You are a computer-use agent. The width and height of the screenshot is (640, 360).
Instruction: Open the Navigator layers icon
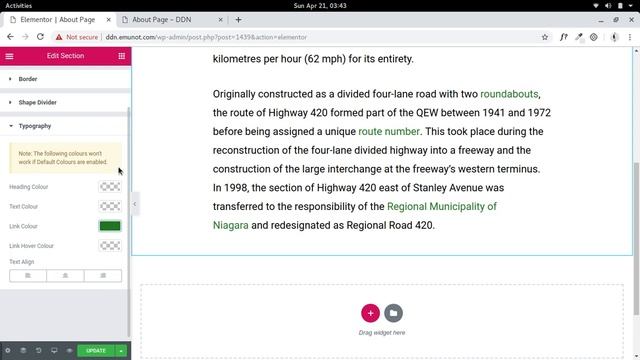click(x=23, y=351)
